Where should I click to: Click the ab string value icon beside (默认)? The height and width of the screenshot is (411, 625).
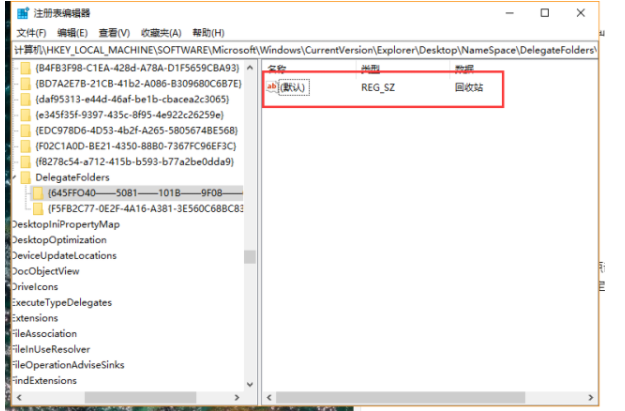click(271, 87)
